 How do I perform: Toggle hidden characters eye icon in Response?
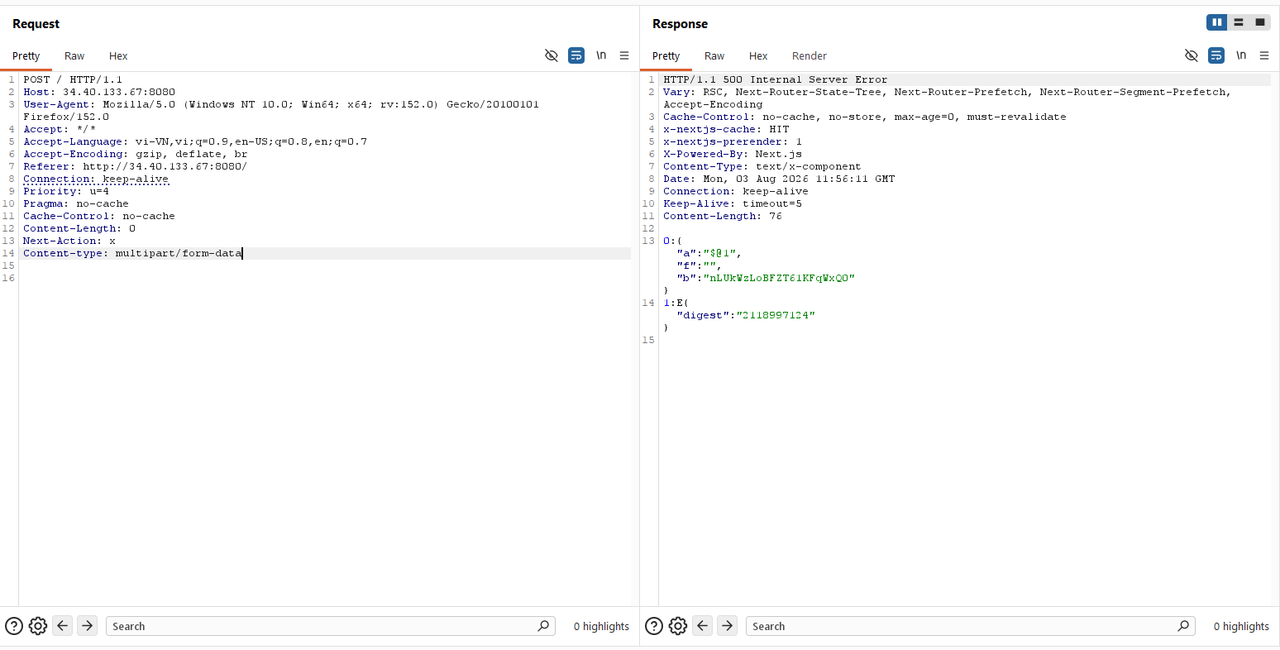(1191, 56)
